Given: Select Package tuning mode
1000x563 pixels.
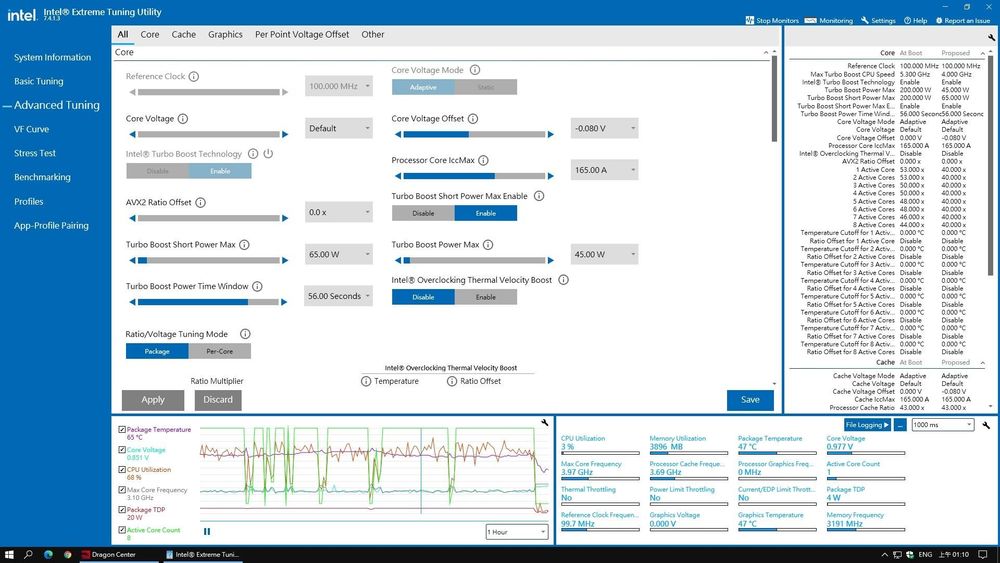Looking at the screenshot, I should (x=157, y=351).
